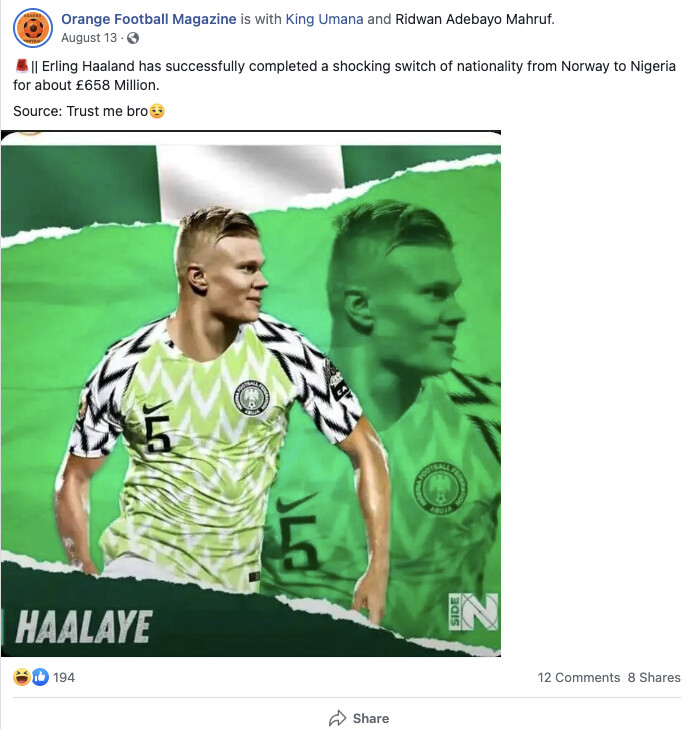The height and width of the screenshot is (729, 686).
Task: Click the red siren emoji in post text
Action: point(21,66)
